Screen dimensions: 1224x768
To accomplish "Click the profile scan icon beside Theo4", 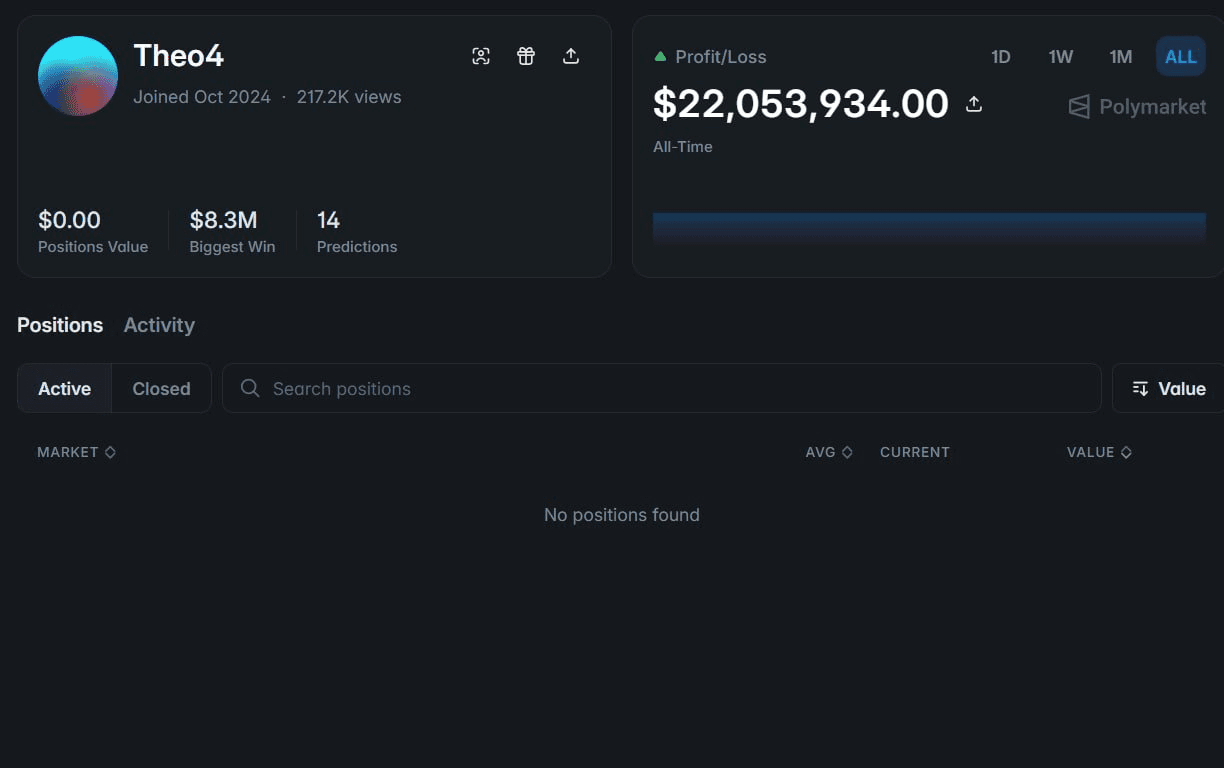I will click(x=481, y=56).
